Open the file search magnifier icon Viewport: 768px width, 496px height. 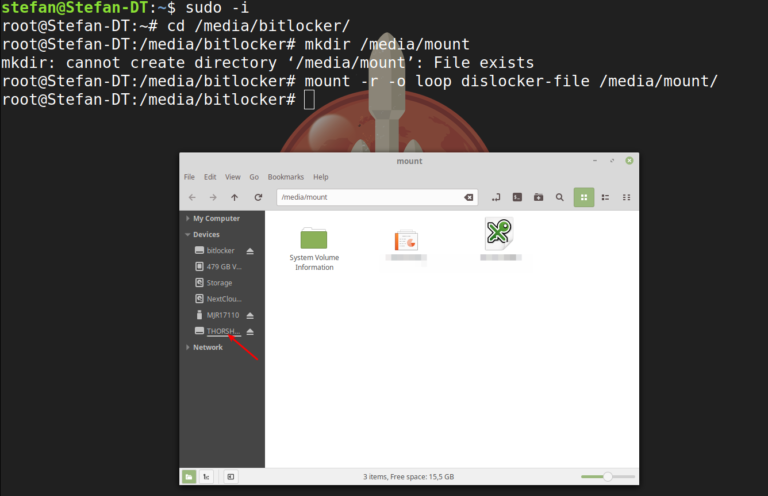(x=559, y=198)
